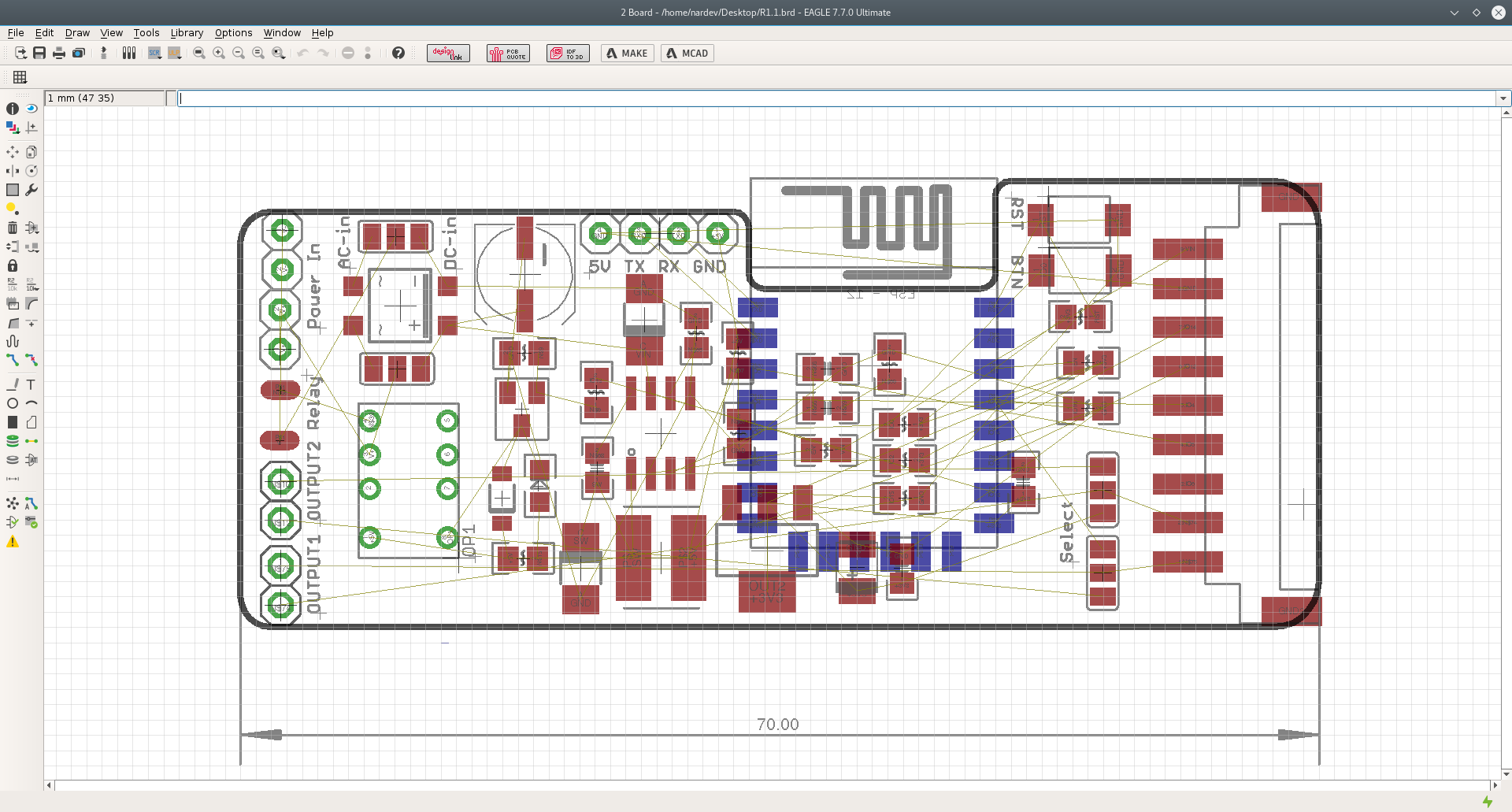Choose the Dimension tool
This screenshot has width=1512, height=812.
click(13, 479)
